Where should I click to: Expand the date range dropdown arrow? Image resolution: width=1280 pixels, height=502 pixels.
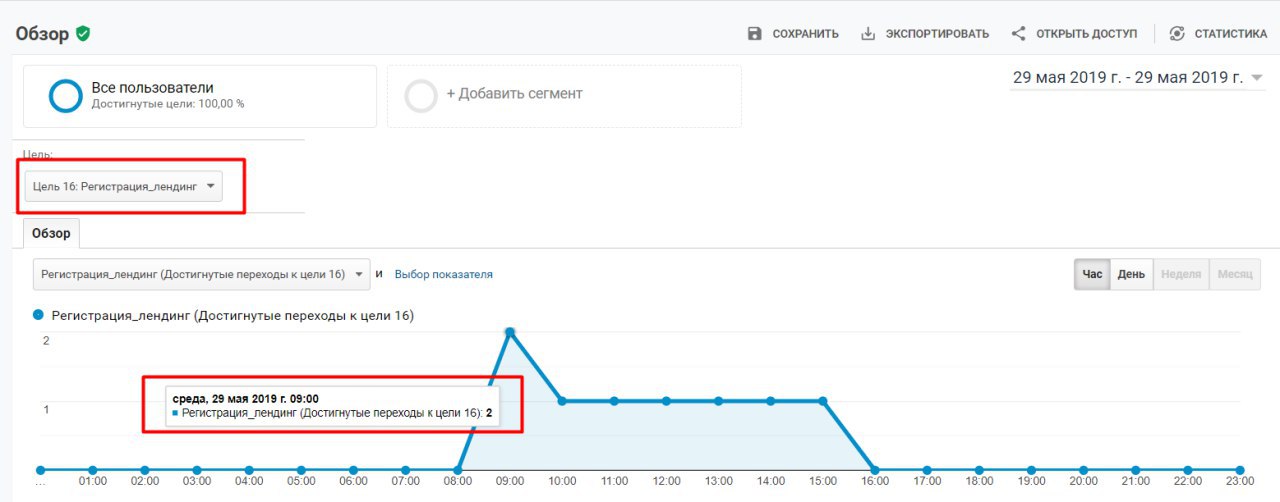1257,78
